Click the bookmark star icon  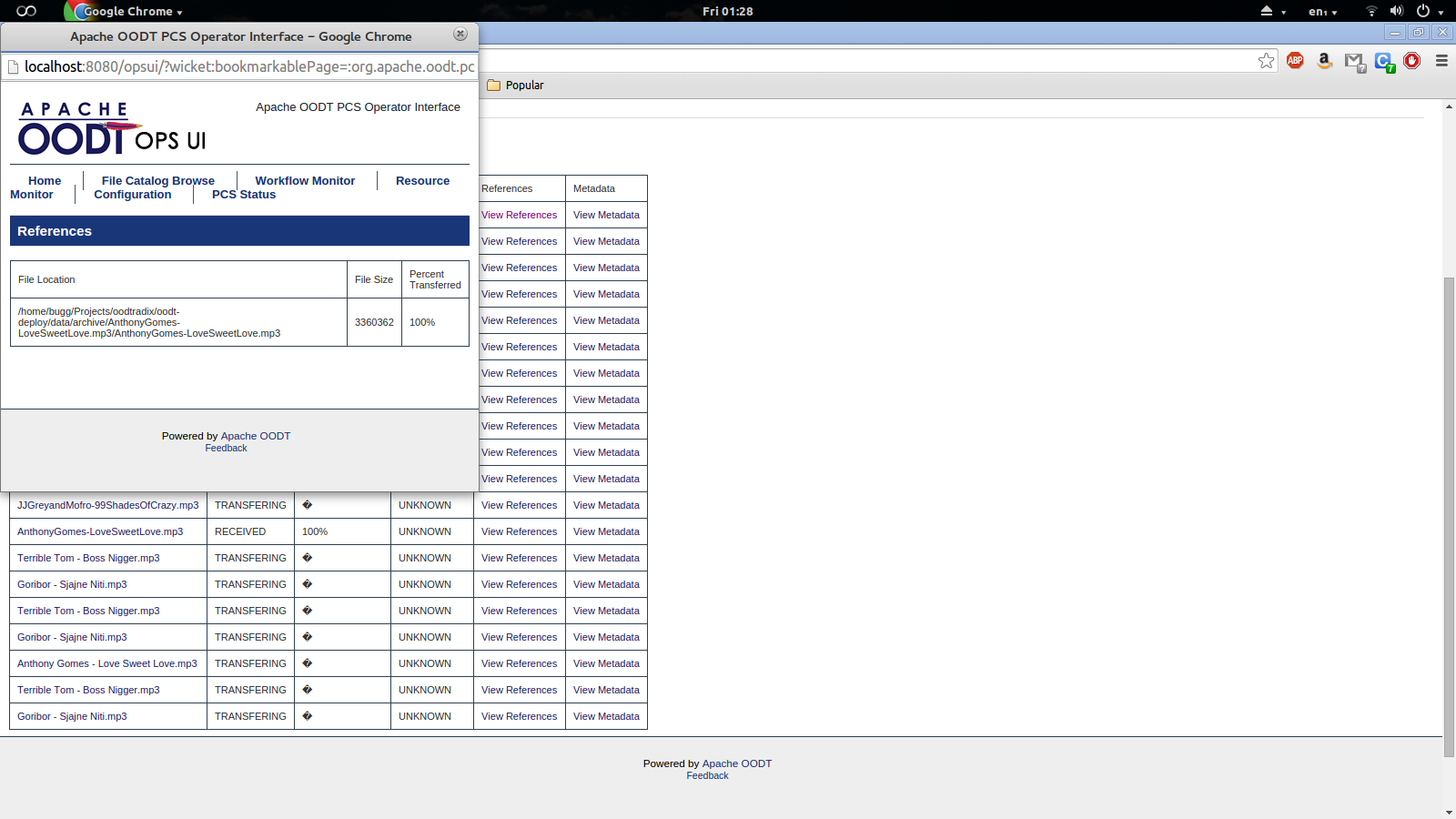(1266, 61)
